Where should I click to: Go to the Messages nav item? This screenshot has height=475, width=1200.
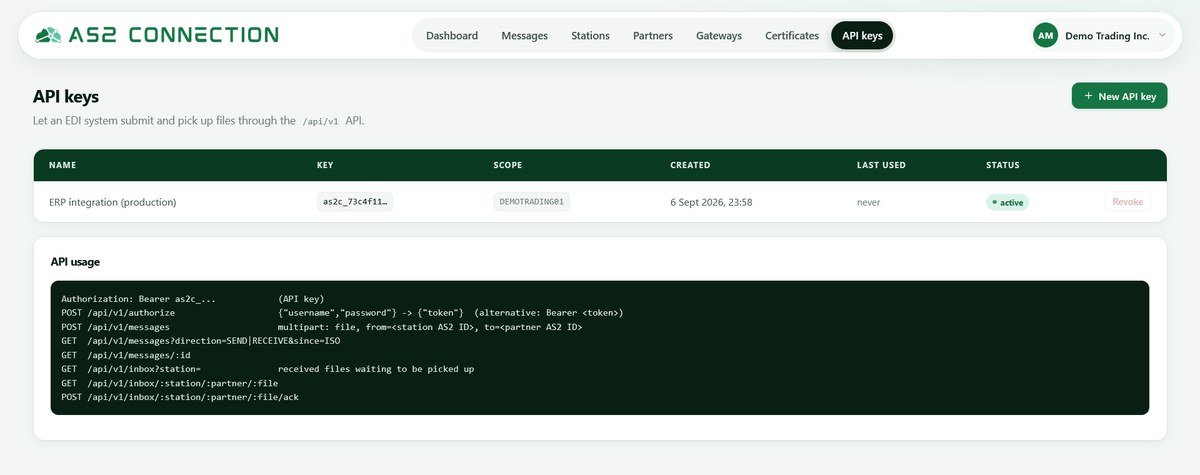click(x=525, y=35)
